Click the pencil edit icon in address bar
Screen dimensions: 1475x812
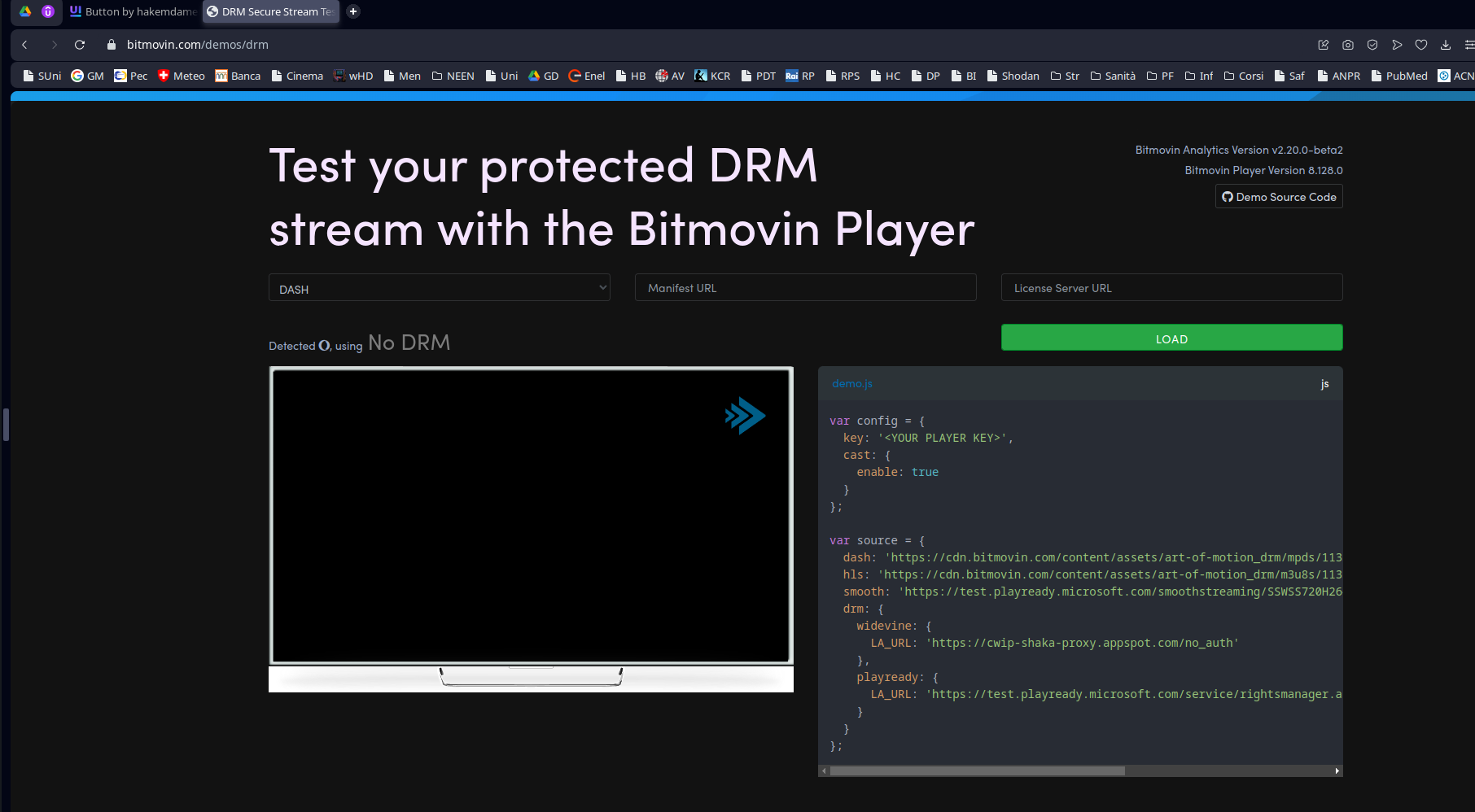pos(1324,45)
